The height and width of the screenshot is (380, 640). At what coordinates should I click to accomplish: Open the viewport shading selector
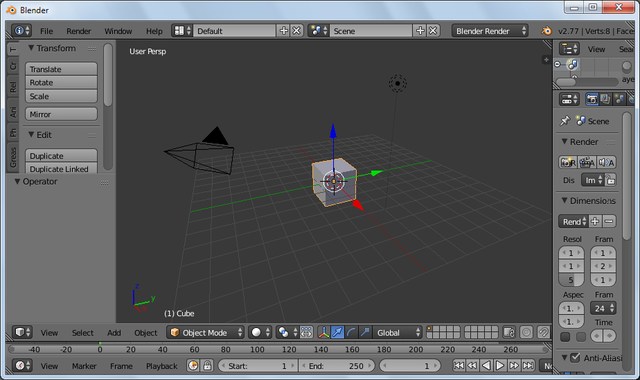click(260, 332)
